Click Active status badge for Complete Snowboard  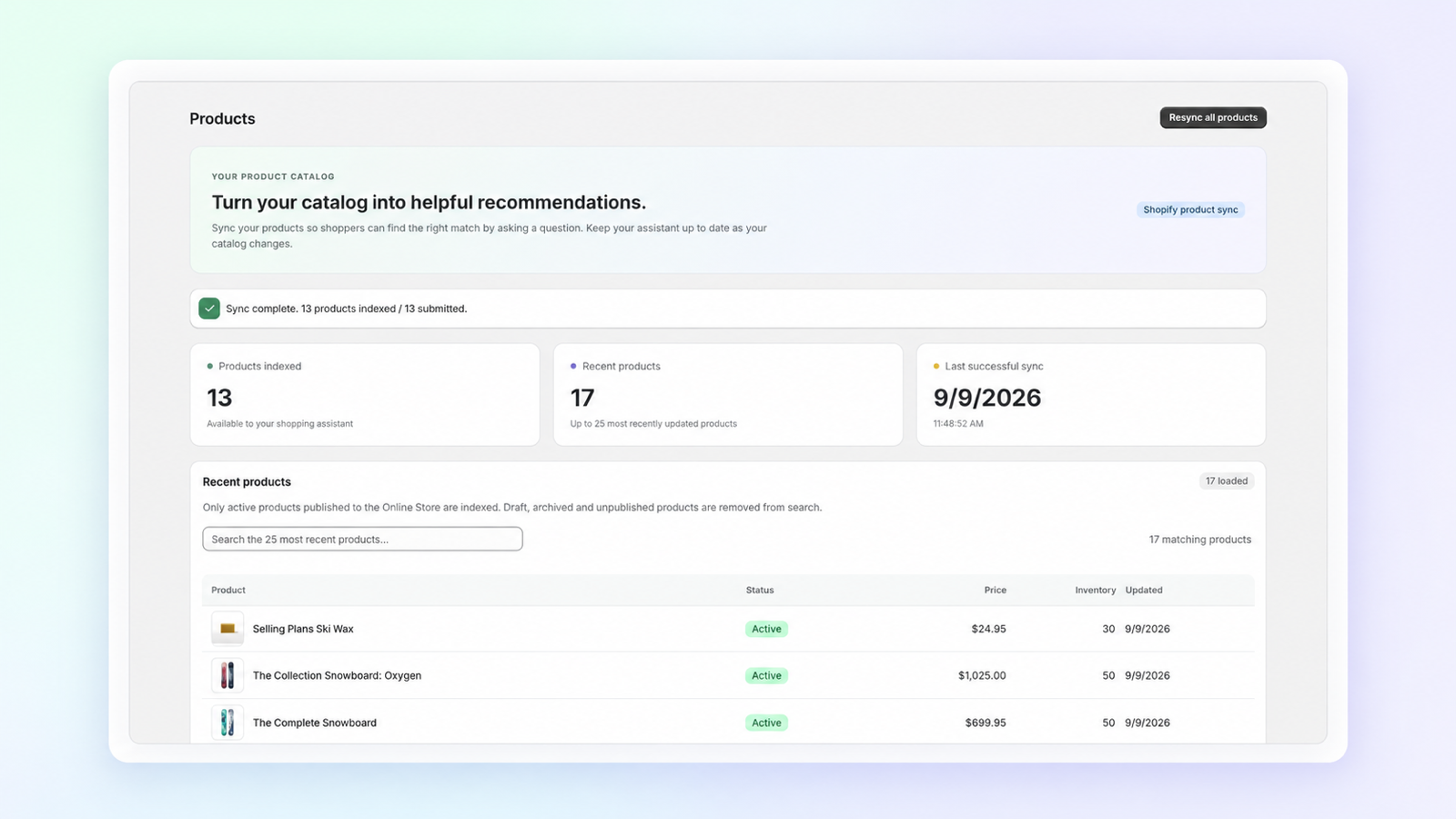coord(766,723)
